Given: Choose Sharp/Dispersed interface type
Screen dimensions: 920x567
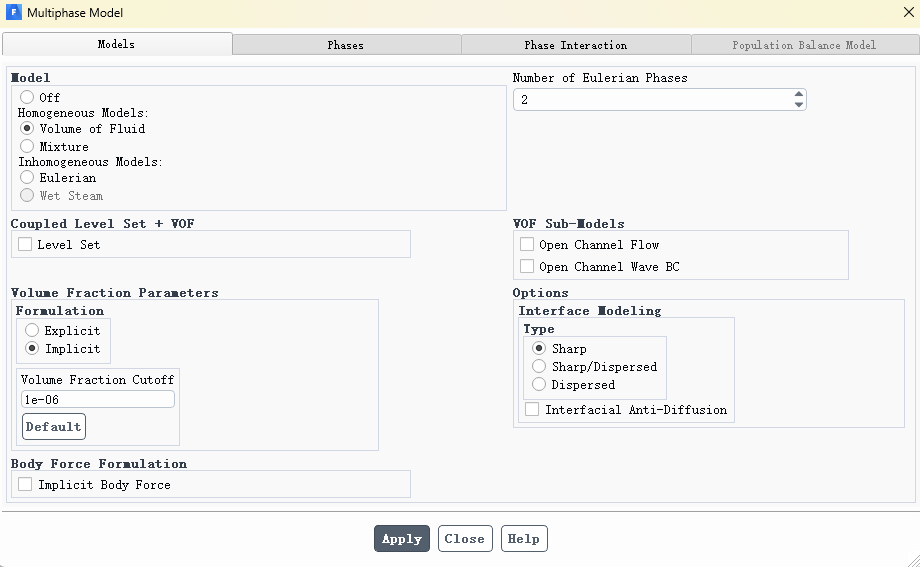Looking at the screenshot, I should tap(539, 366).
